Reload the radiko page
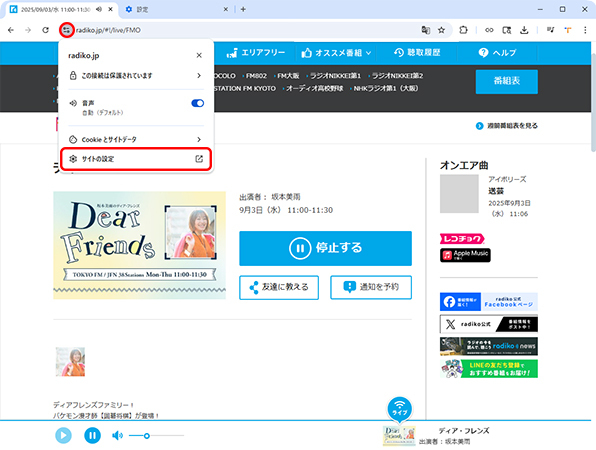Image resolution: width=596 pixels, height=450 pixels. pos(45,30)
